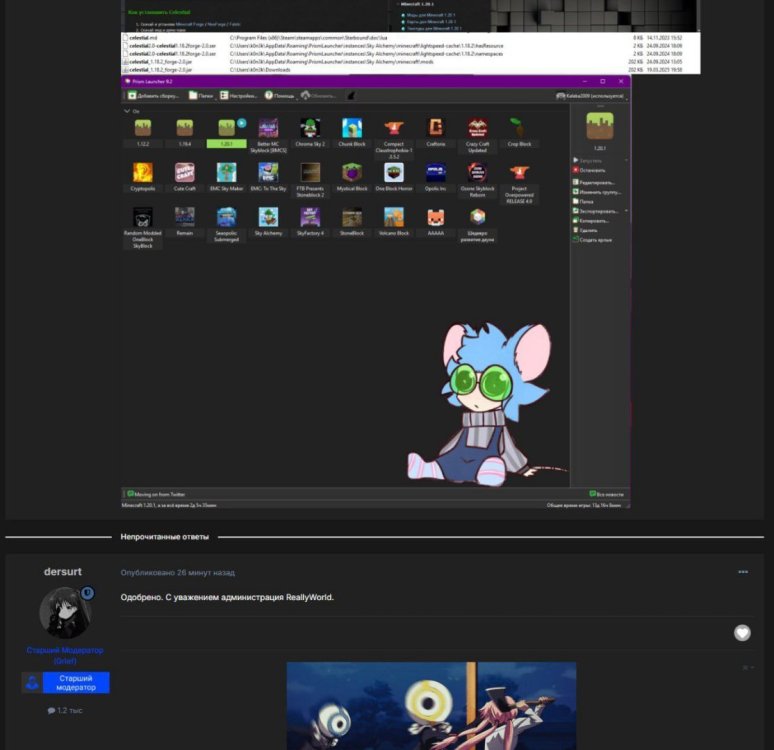The image size is (774, 750).
Task: Select the 1.19.4 instance icon
Action: [185, 128]
